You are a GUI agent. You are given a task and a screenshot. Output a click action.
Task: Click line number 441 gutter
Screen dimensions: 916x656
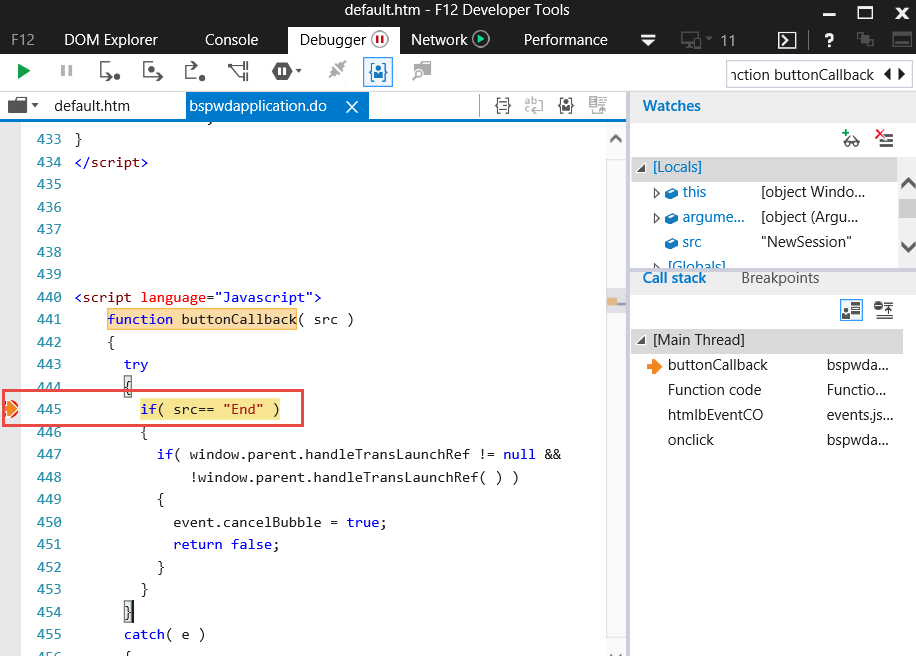click(x=49, y=320)
